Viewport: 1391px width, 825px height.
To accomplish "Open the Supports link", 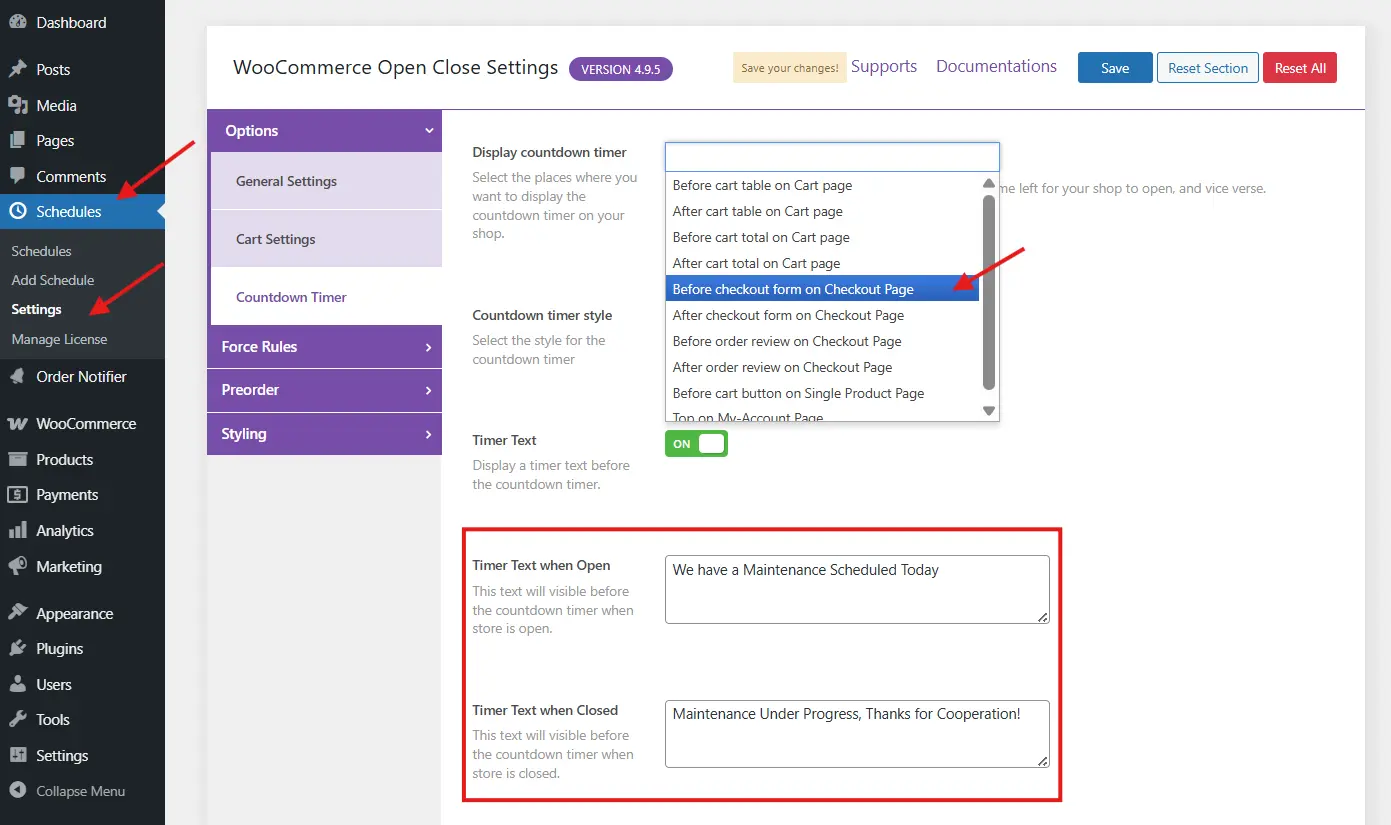I will [884, 66].
